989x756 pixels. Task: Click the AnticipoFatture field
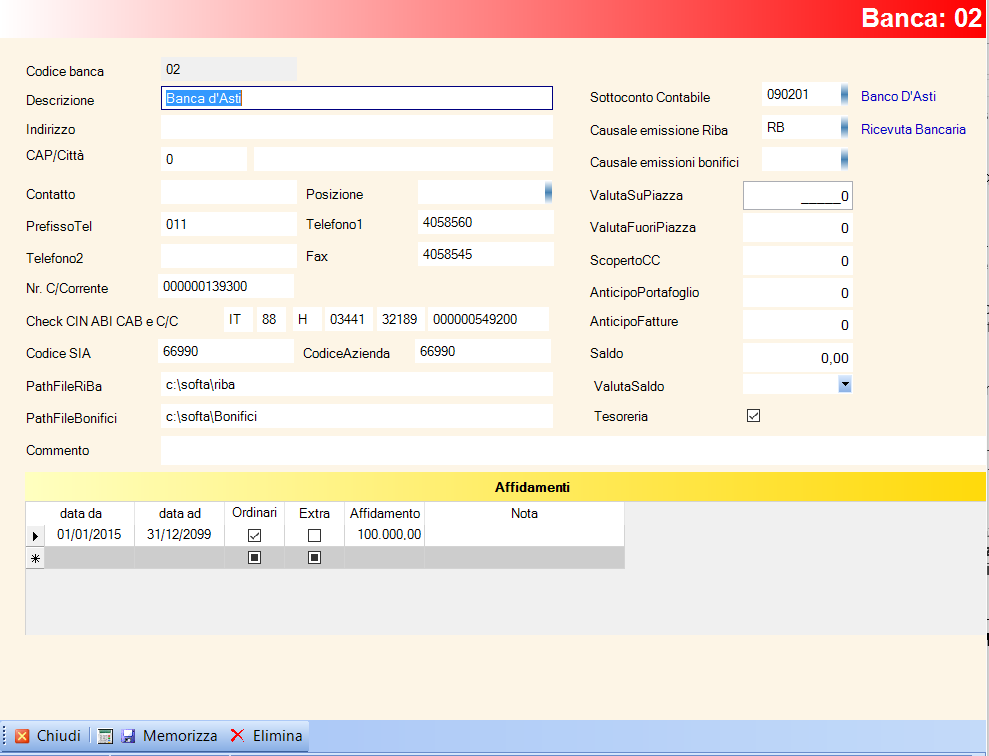coord(798,325)
